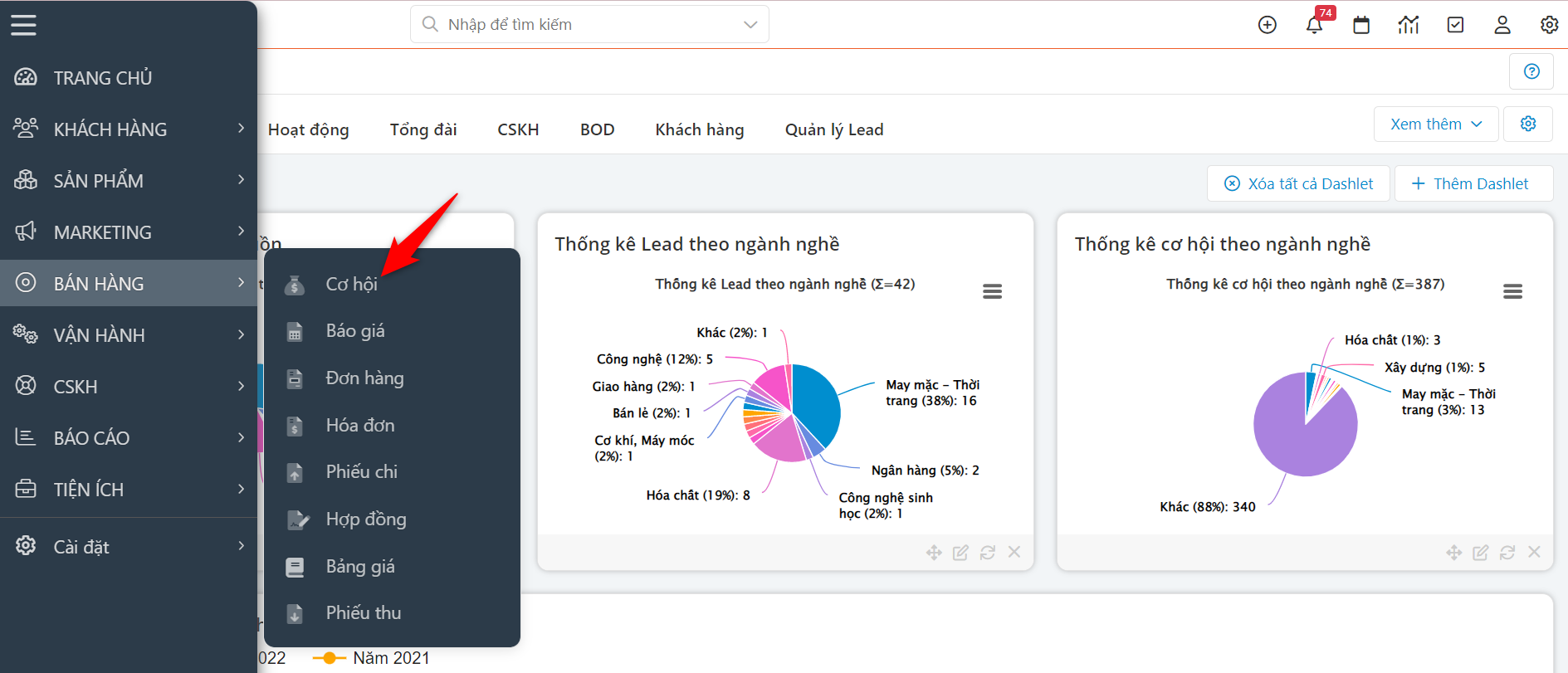Switch to the Tổng đài tab
The height and width of the screenshot is (673, 1568).
click(423, 129)
